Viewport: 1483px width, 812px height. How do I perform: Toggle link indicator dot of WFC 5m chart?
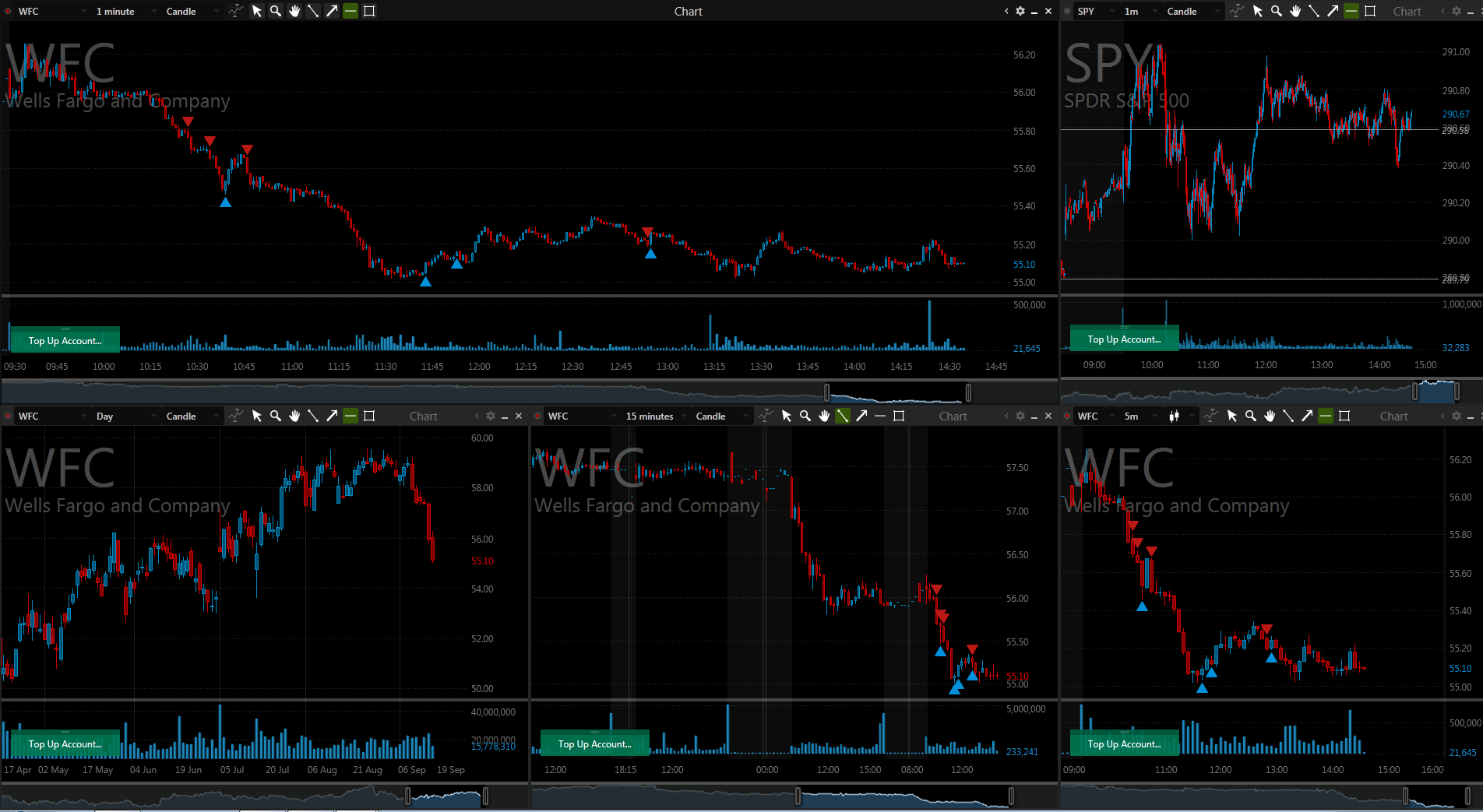pyautogui.click(x=1067, y=416)
